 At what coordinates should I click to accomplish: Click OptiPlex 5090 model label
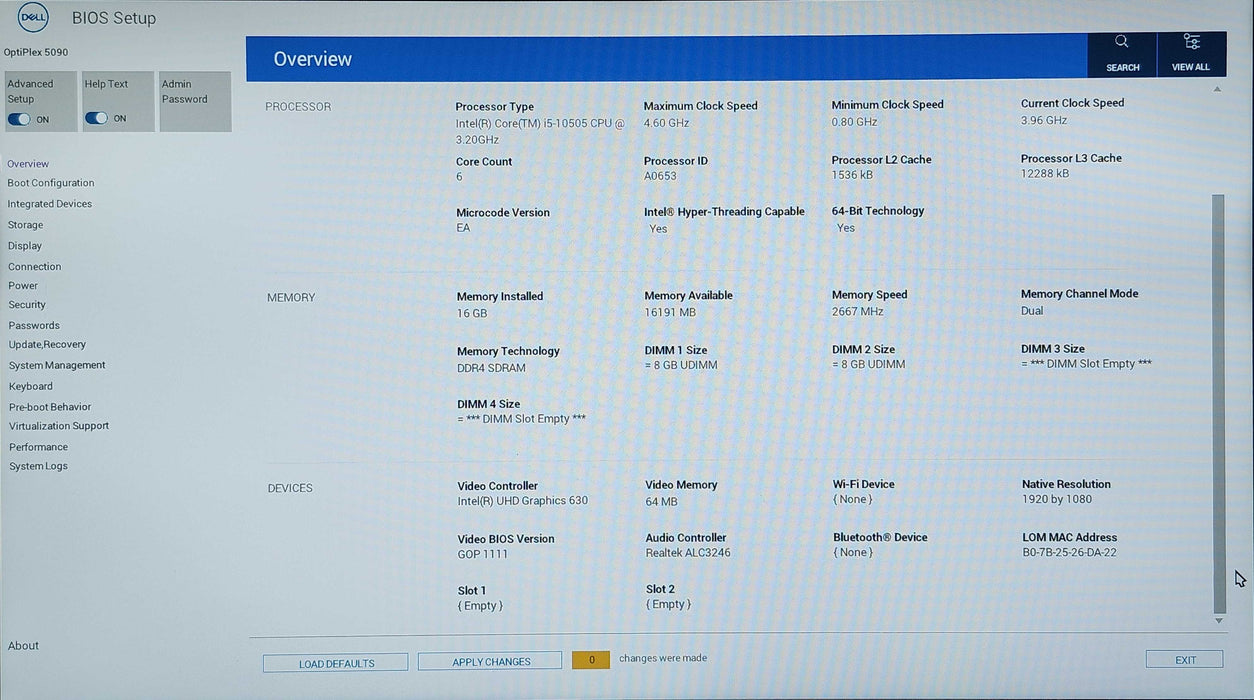click(36, 52)
